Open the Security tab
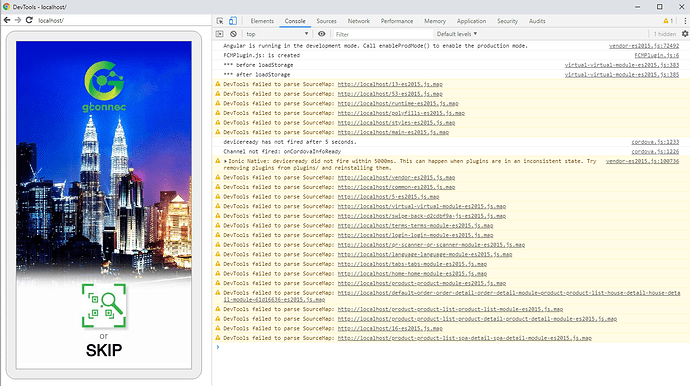Screen dimensions: 690x386 pyautogui.click(x=507, y=21)
